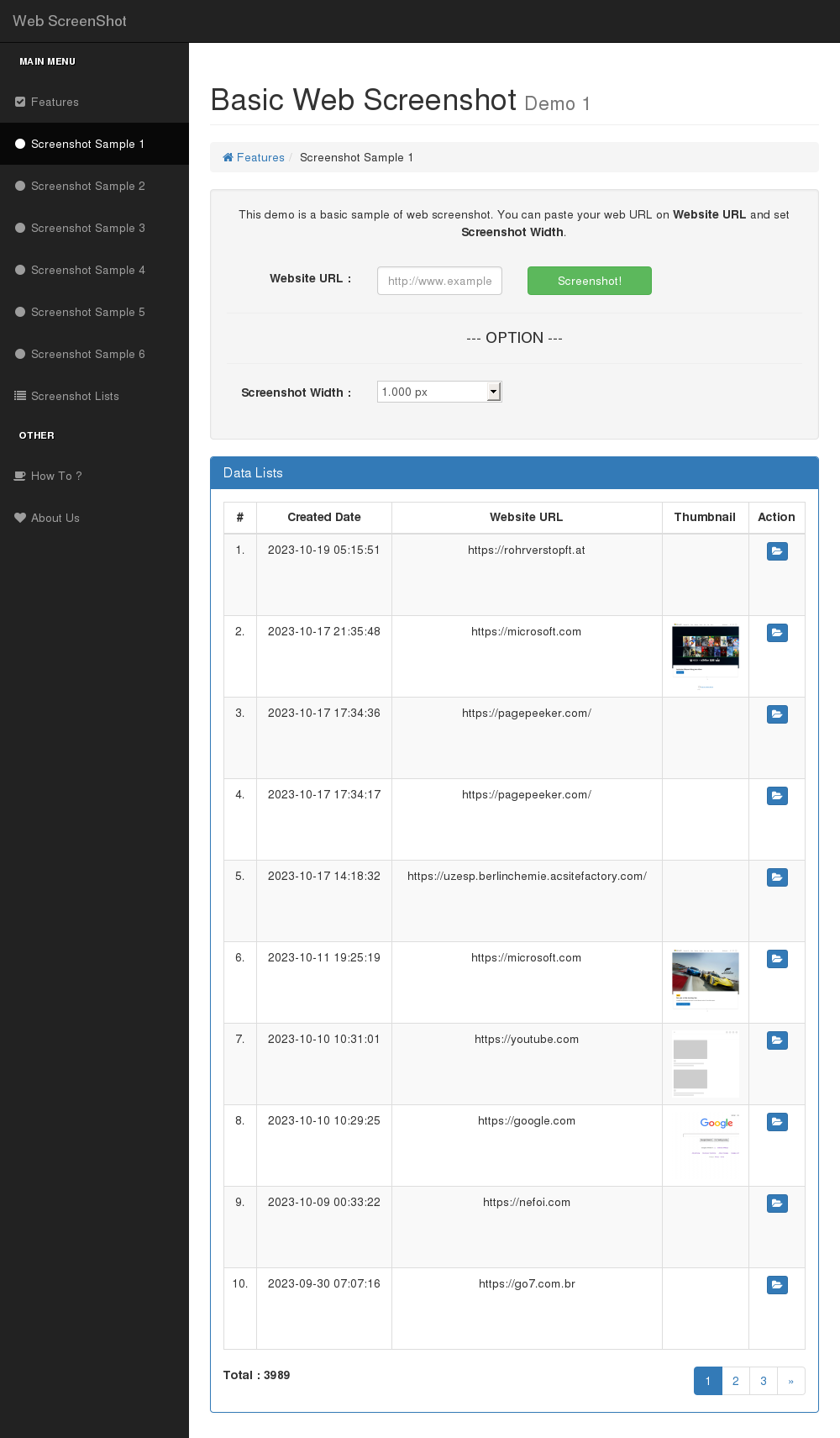
Task: Select Screenshot Sample 5 radio bullet
Action: coord(20,312)
